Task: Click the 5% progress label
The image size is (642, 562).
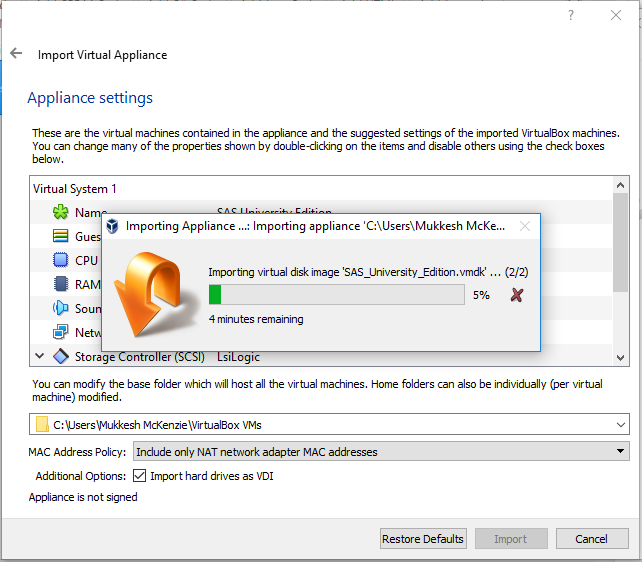Action: coord(481,295)
